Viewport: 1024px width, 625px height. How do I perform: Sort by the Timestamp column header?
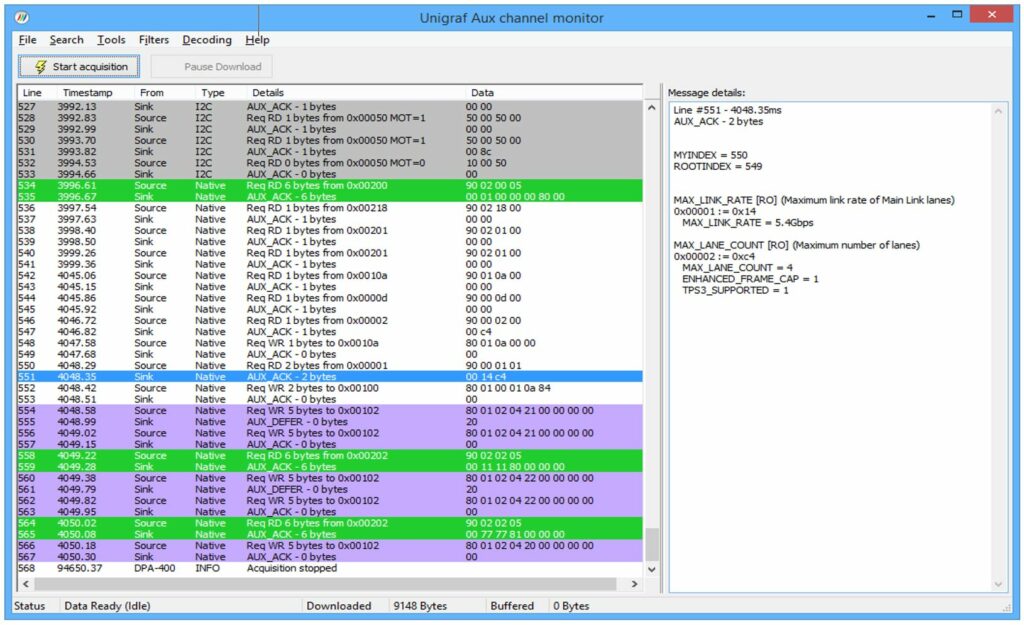(x=87, y=93)
